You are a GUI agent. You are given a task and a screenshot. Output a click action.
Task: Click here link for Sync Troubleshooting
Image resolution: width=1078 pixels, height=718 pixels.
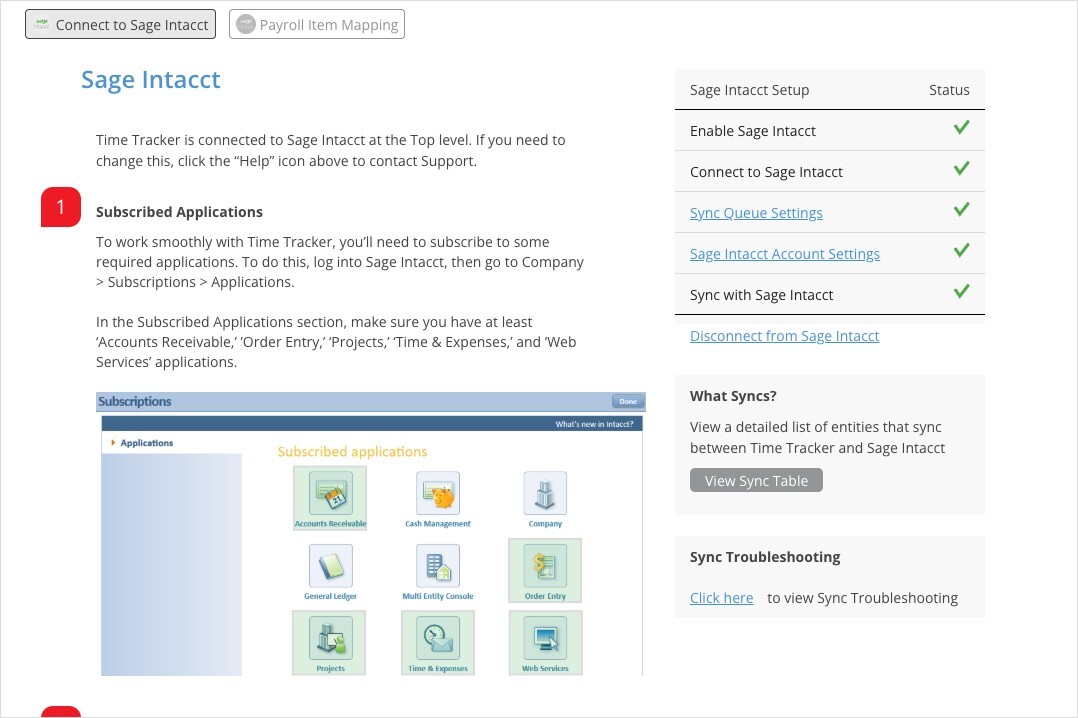tap(721, 598)
